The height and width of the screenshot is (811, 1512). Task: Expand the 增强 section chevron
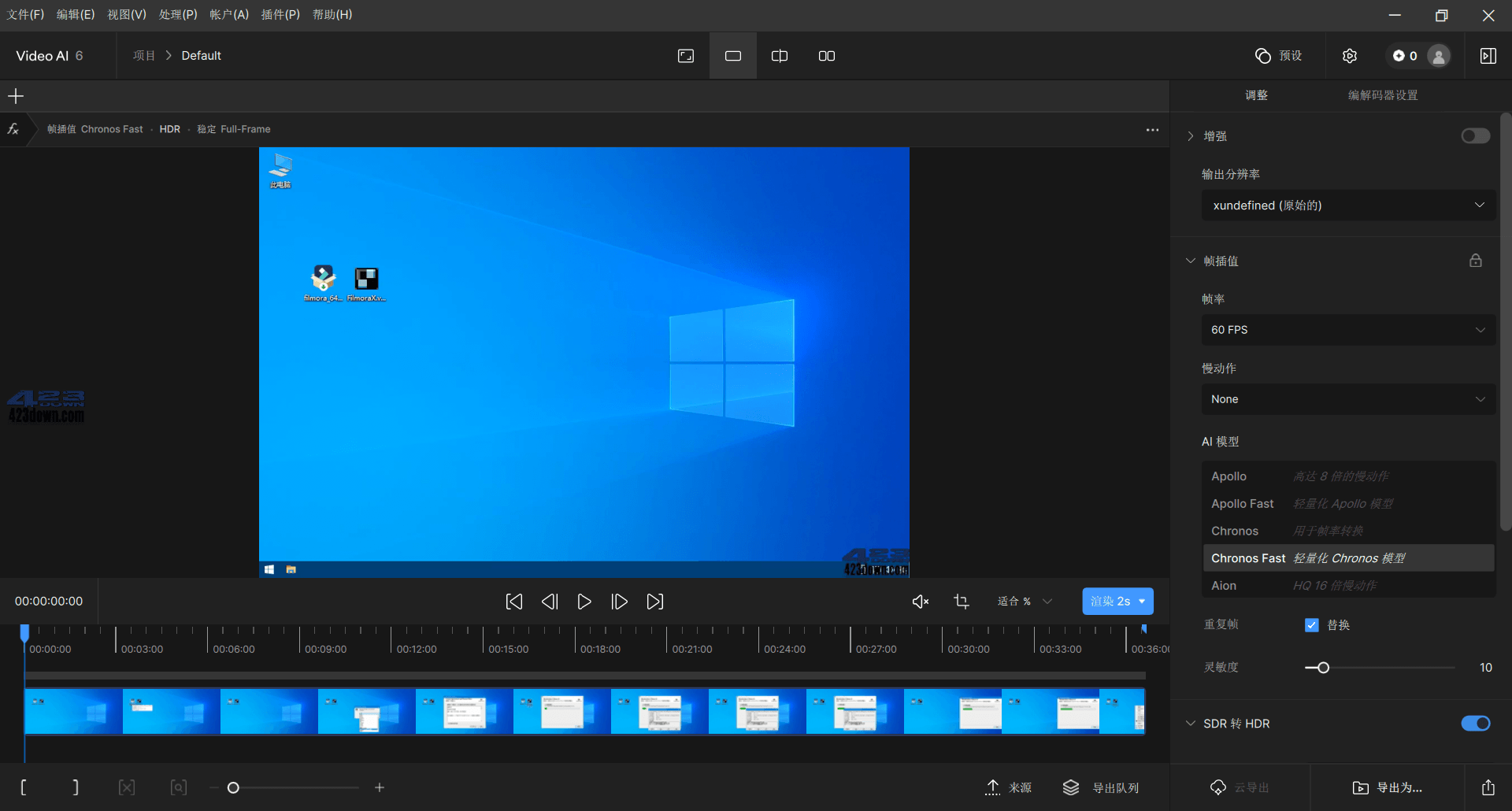coord(1191,136)
